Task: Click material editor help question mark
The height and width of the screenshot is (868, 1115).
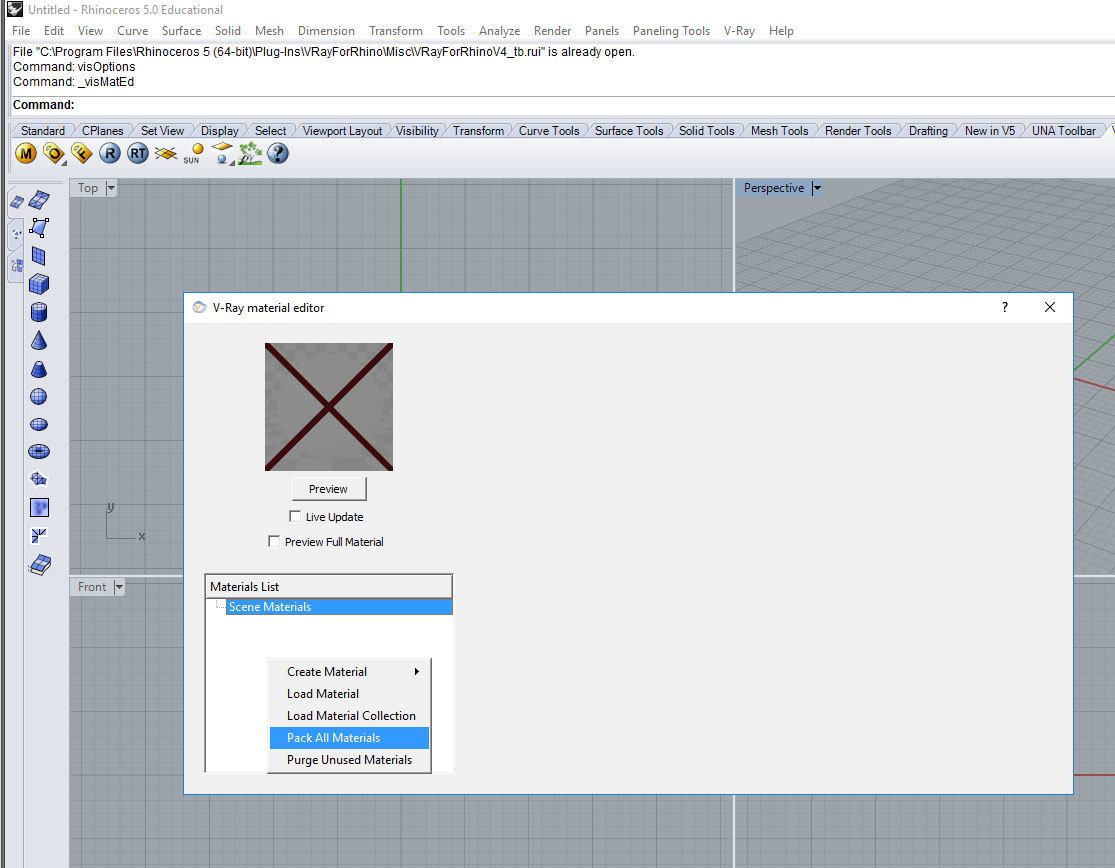Action: point(1005,307)
